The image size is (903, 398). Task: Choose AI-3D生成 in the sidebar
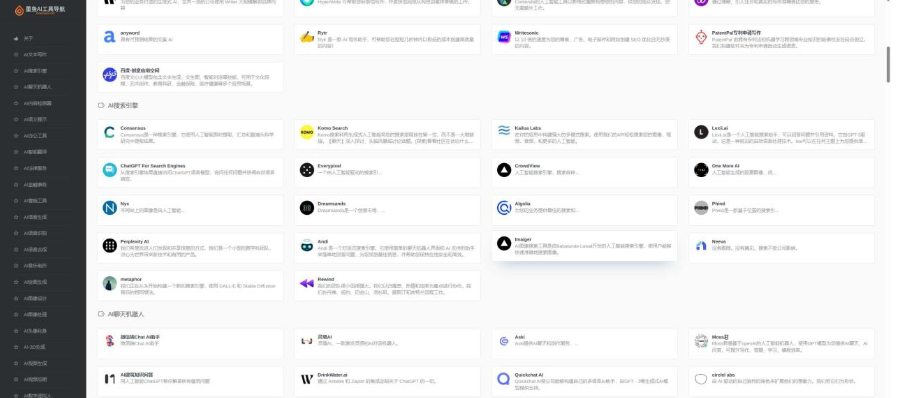(35, 347)
